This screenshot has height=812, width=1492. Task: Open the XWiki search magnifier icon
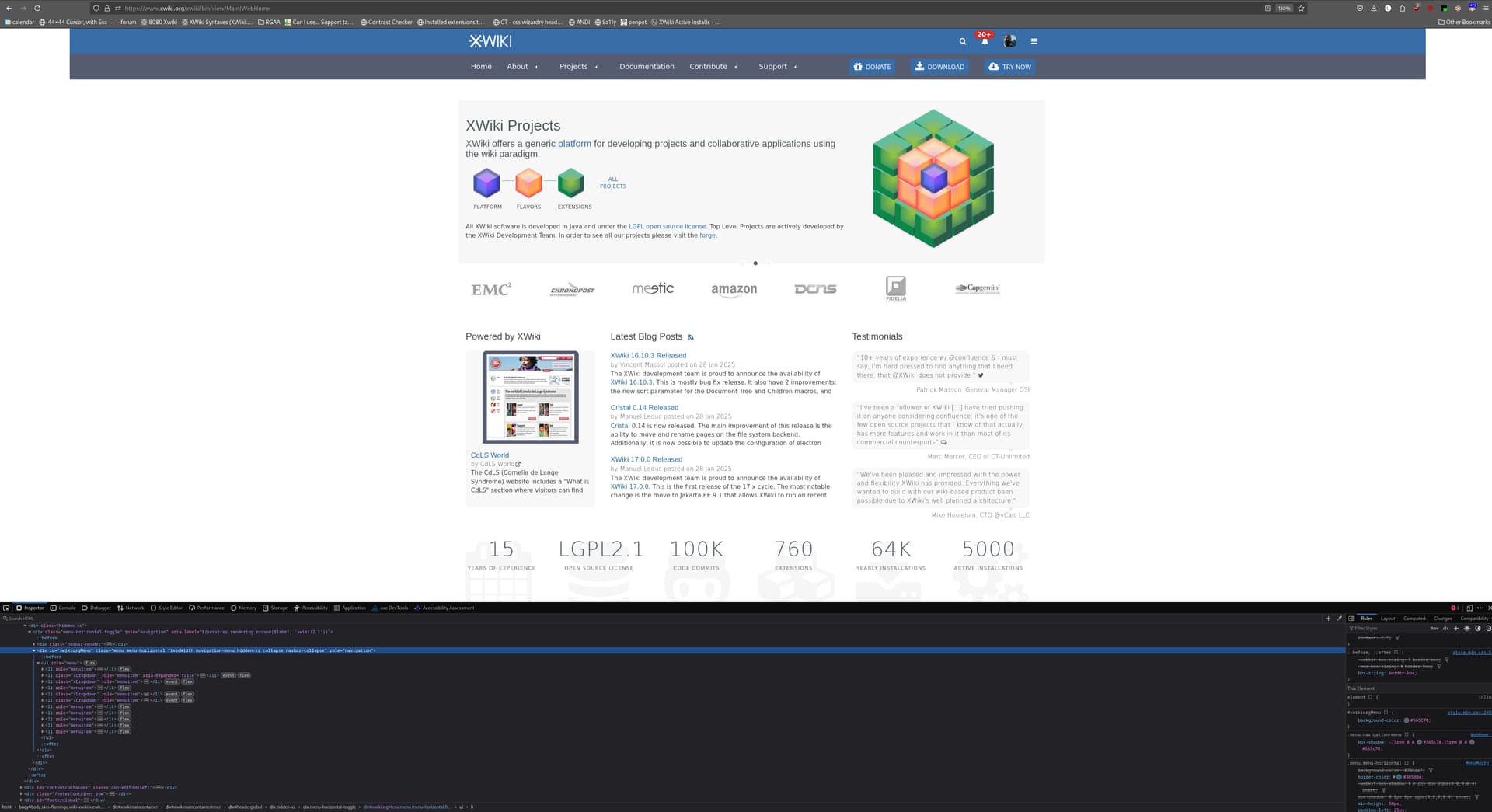click(962, 41)
